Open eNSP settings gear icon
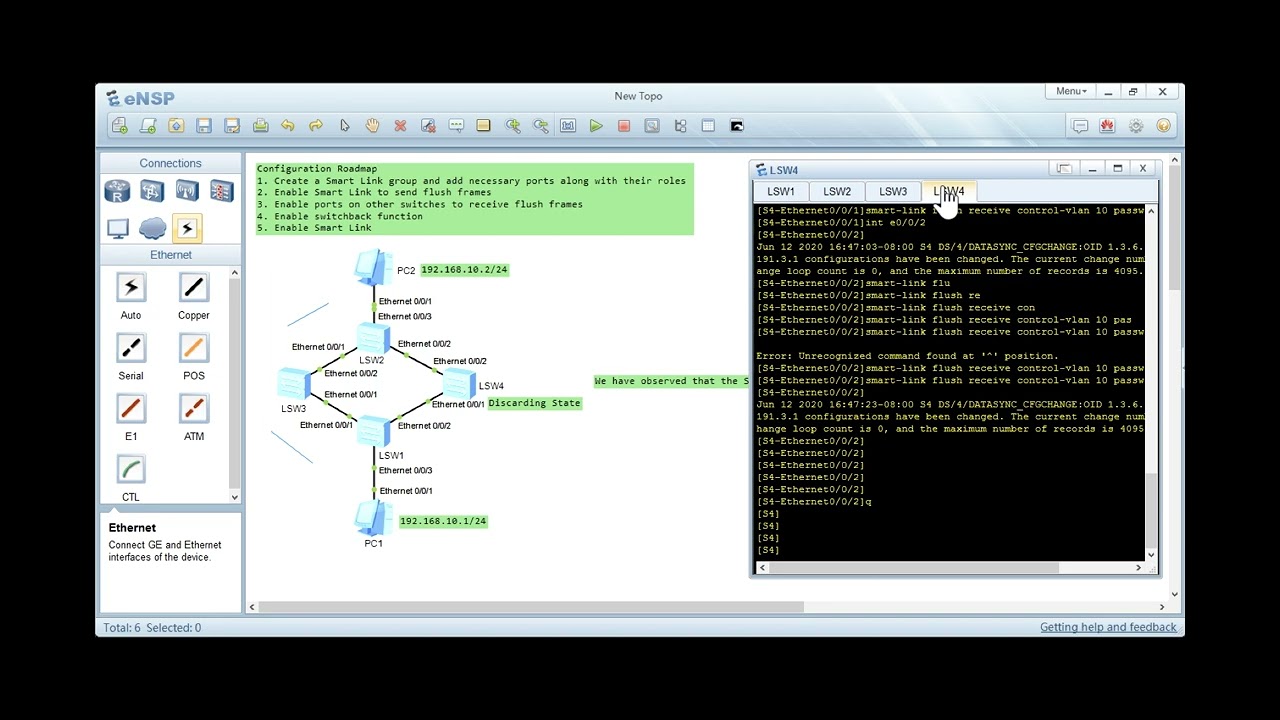Viewport: 1280px width, 720px height. 1135,126
